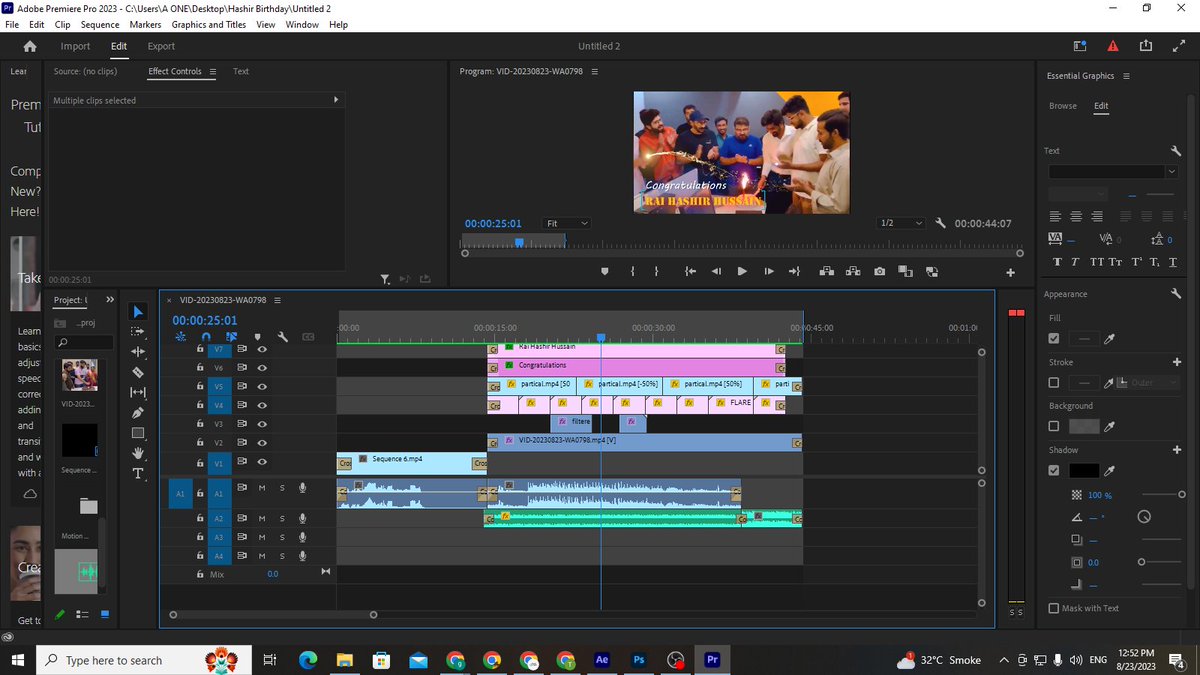The height and width of the screenshot is (675, 1200).
Task: Select the Track Select Forward tool
Action: point(138,332)
